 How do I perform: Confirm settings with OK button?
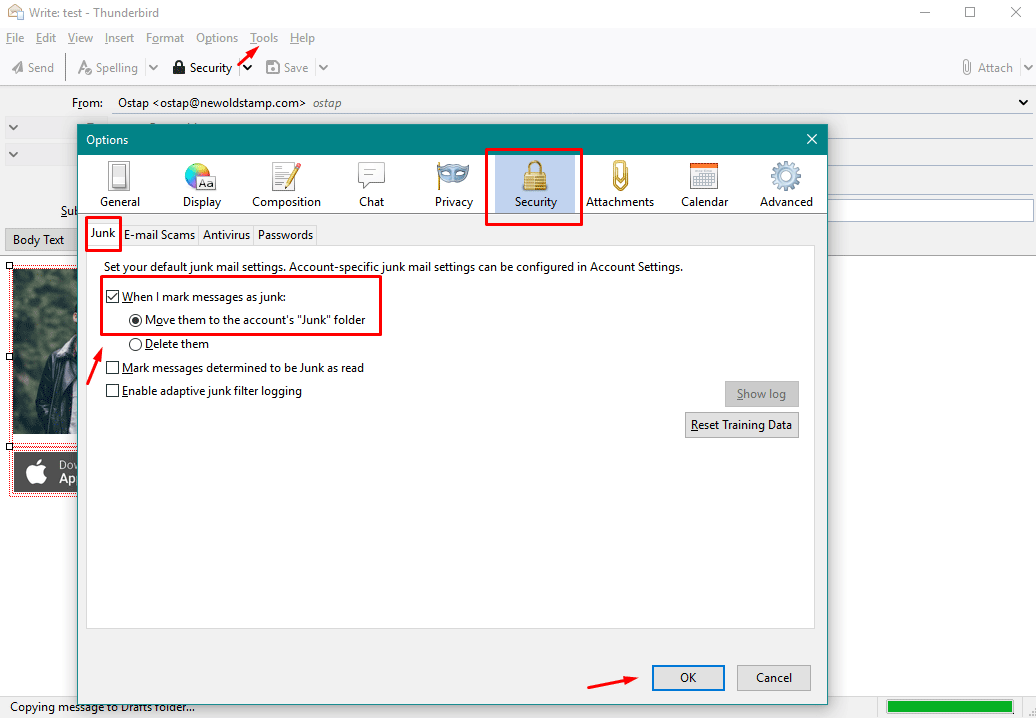pyautogui.click(x=688, y=678)
